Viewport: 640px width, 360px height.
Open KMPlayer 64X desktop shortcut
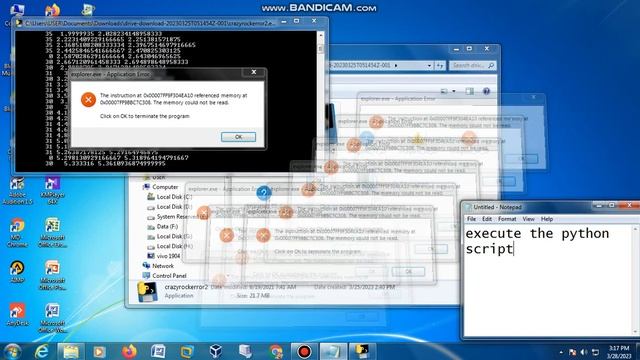[x=53, y=191]
